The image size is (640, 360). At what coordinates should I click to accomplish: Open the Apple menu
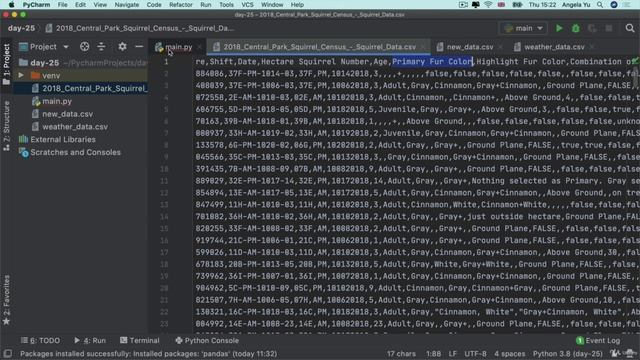coord(11,5)
